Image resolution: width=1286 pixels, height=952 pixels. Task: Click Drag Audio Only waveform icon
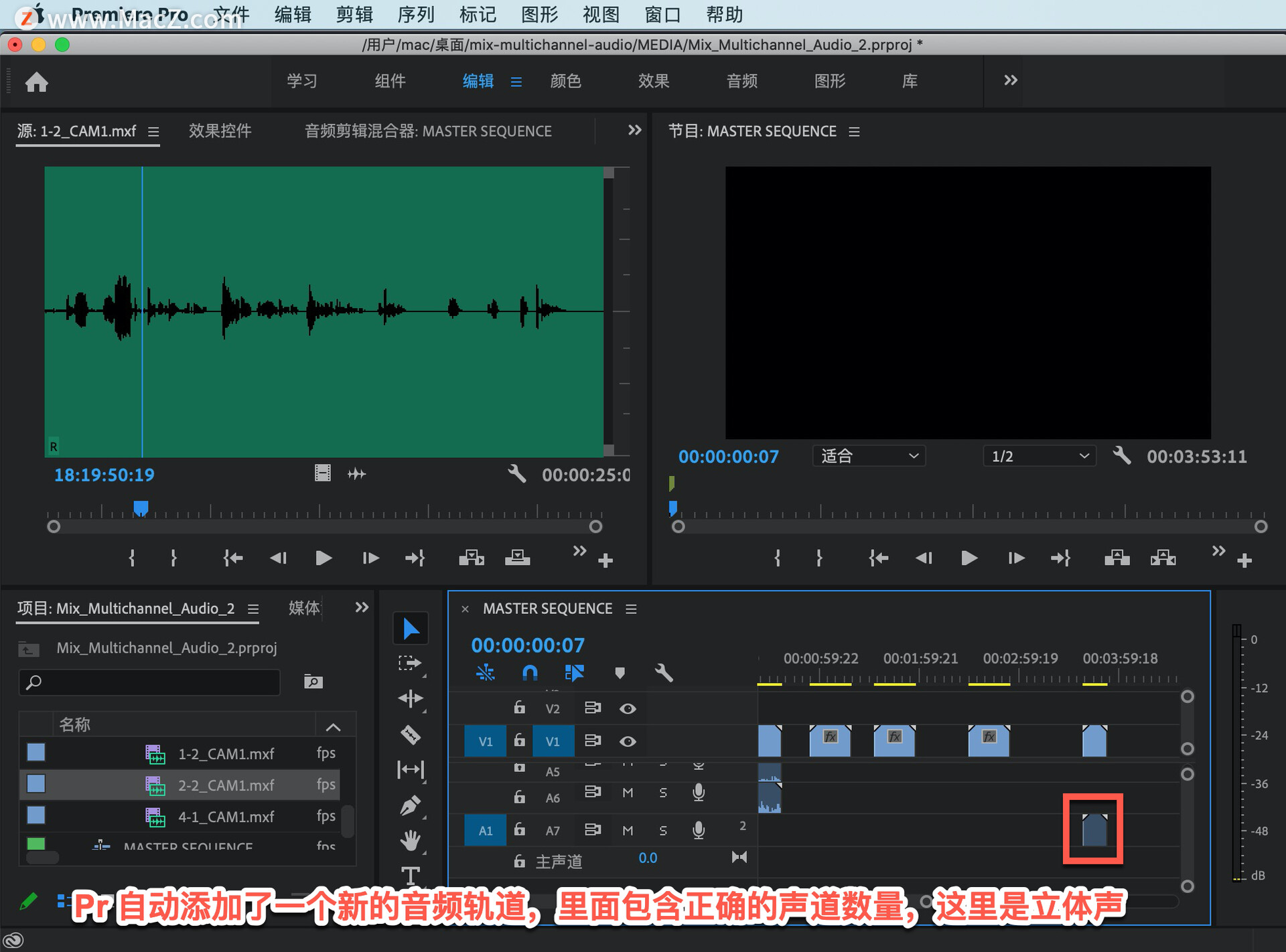click(x=356, y=474)
